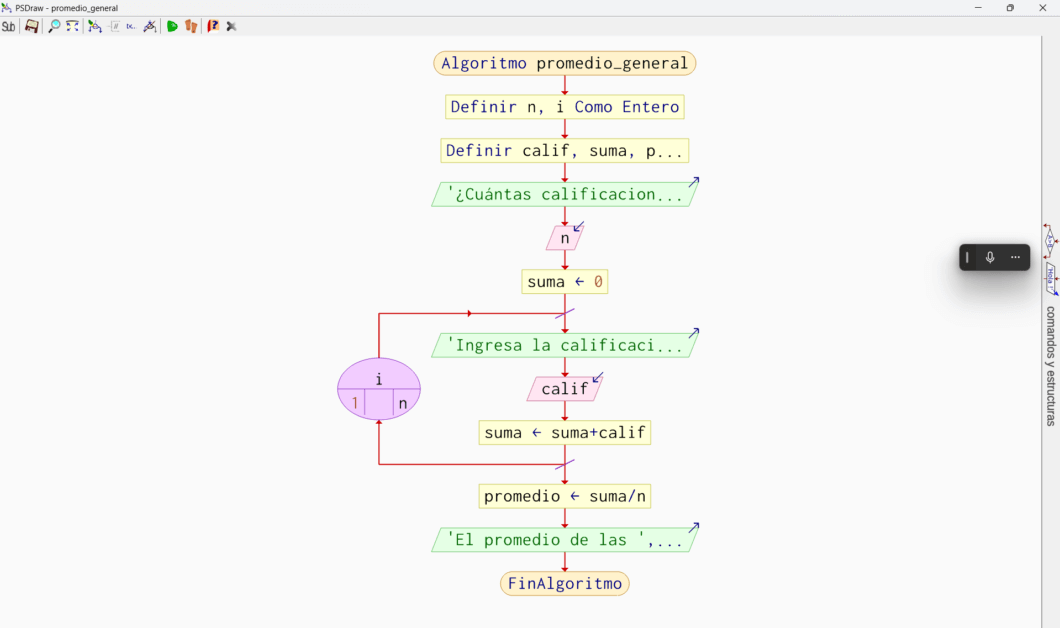Fit the diagram to the window
Screen dimensions: 1060x628
pyautogui.click(x=73, y=27)
